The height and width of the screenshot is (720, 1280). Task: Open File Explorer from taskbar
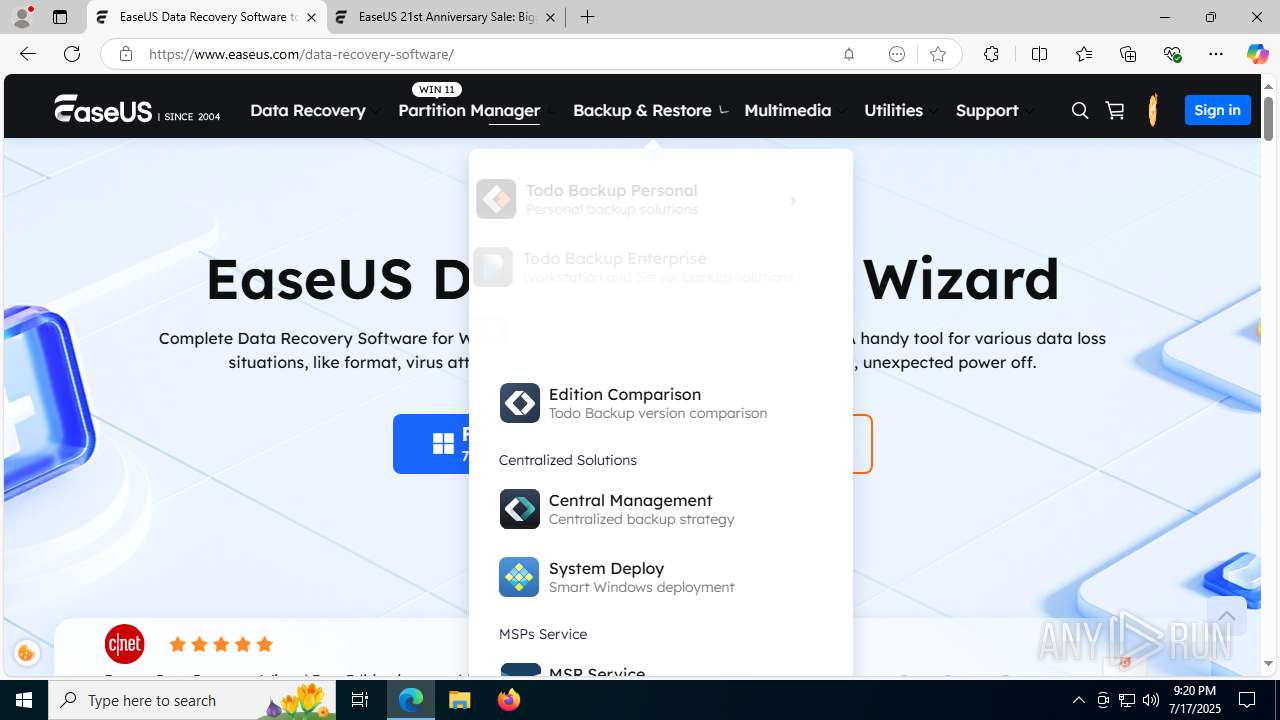(x=460, y=700)
